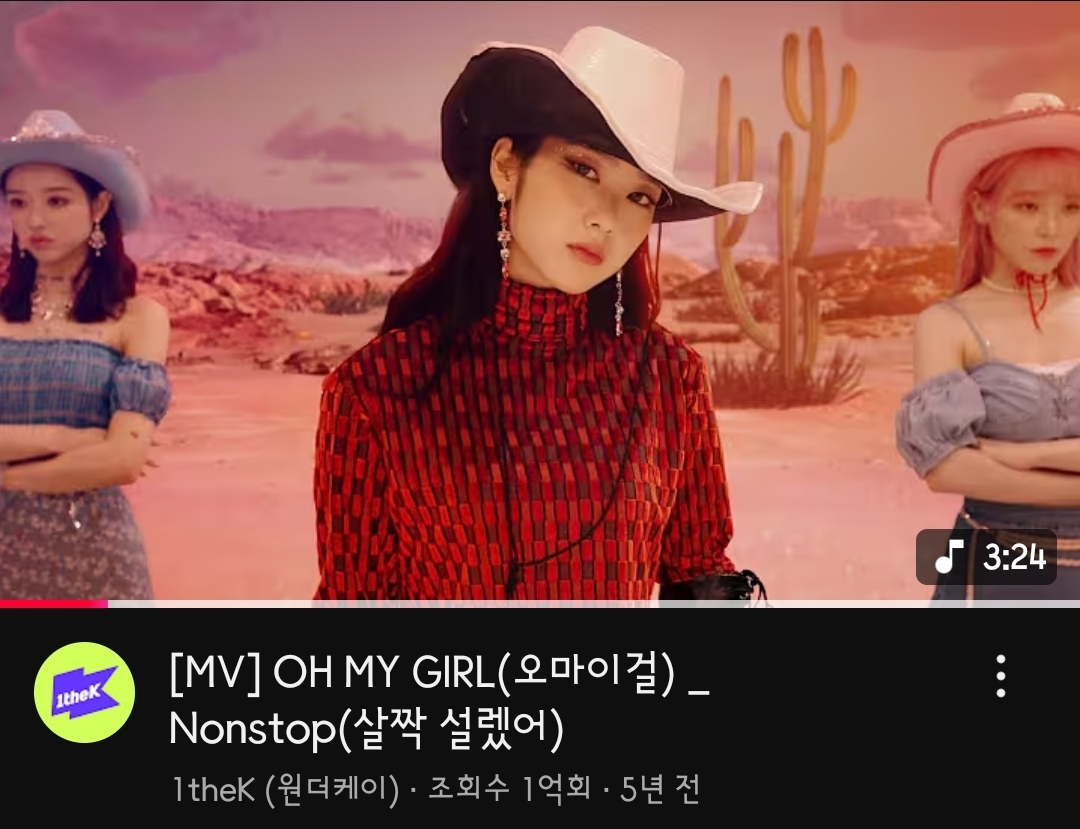
Task: Open the OH MY GIRL Nonstop video title
Action: pos(439,702)
